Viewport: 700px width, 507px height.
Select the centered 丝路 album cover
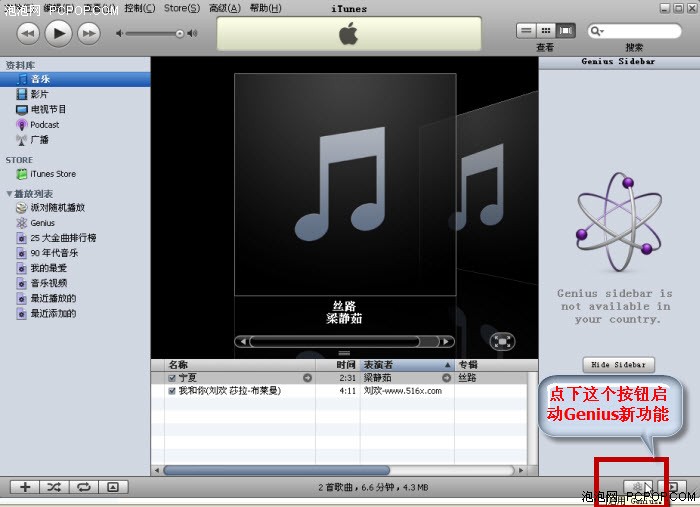click(345, 184)
